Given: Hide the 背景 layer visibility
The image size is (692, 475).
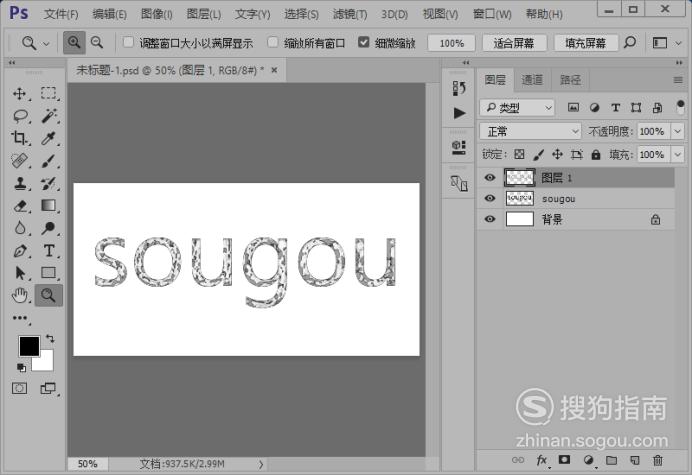Looking at the screenshot, I should pyautogui.click(x=489, y=219).
